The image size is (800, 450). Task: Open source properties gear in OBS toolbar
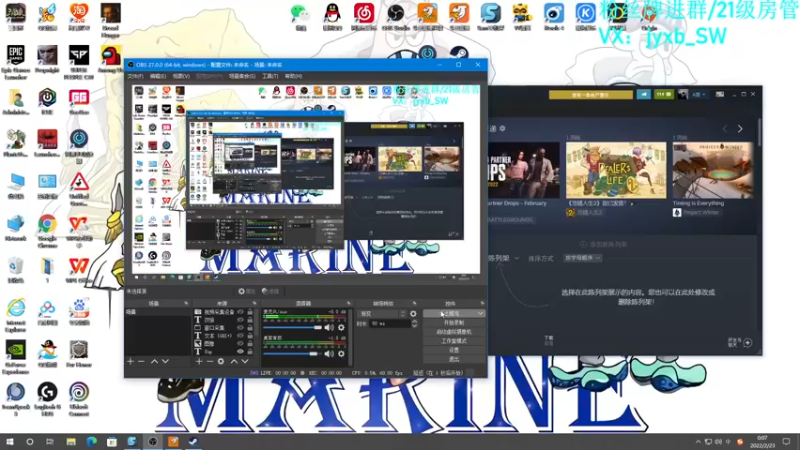(x=246, y=291)
